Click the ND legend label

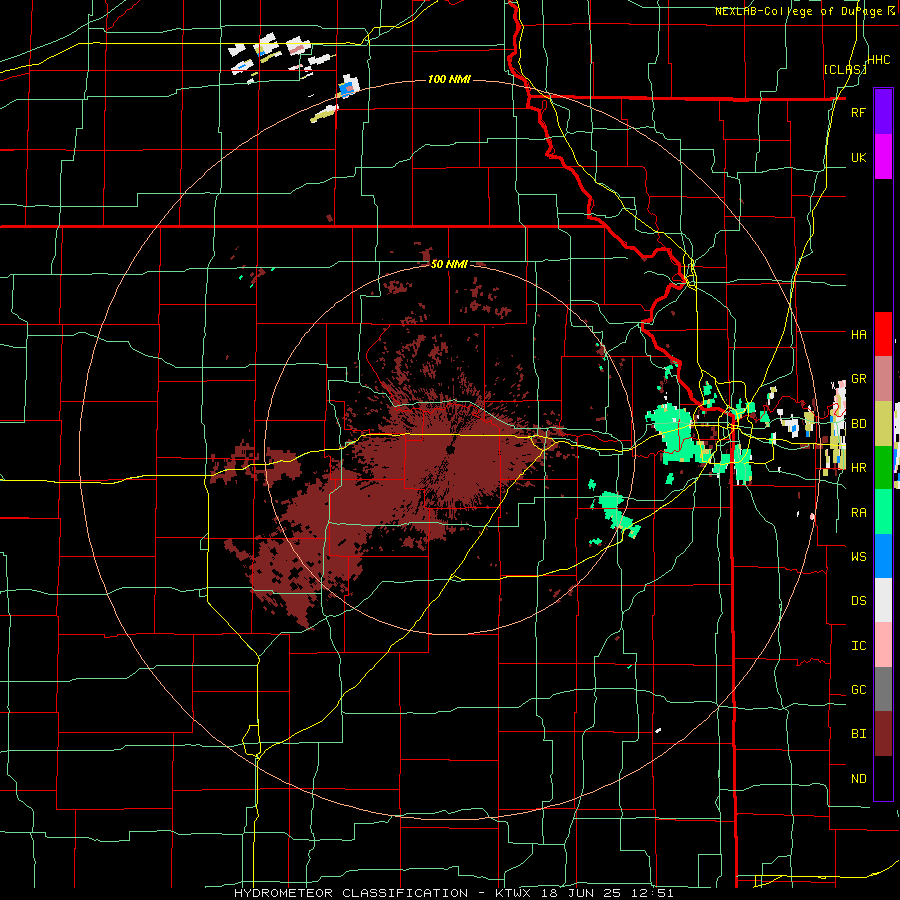tap(858, 778)
